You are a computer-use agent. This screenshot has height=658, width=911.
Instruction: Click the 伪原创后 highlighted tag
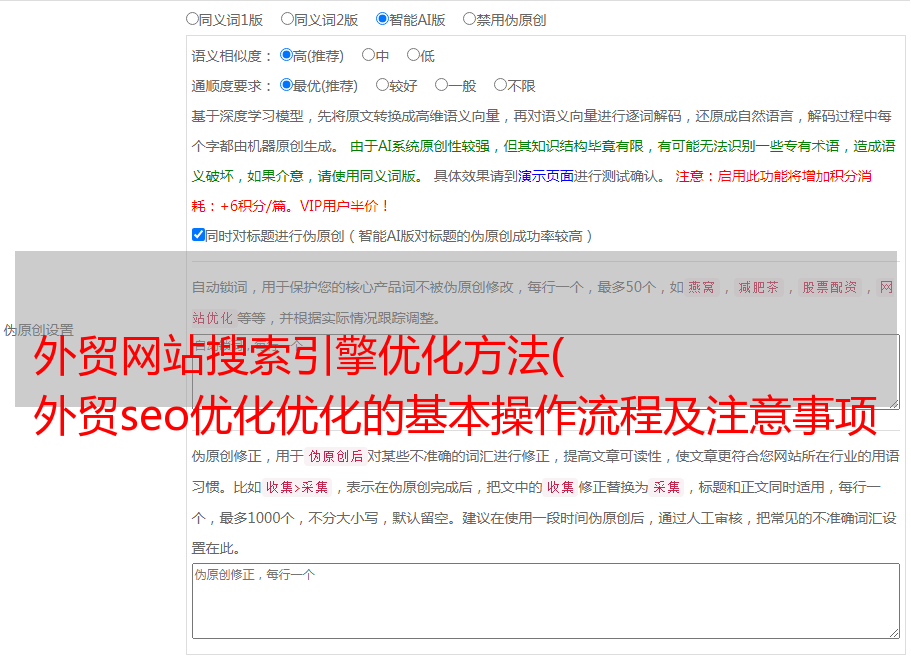click(336, 456)
